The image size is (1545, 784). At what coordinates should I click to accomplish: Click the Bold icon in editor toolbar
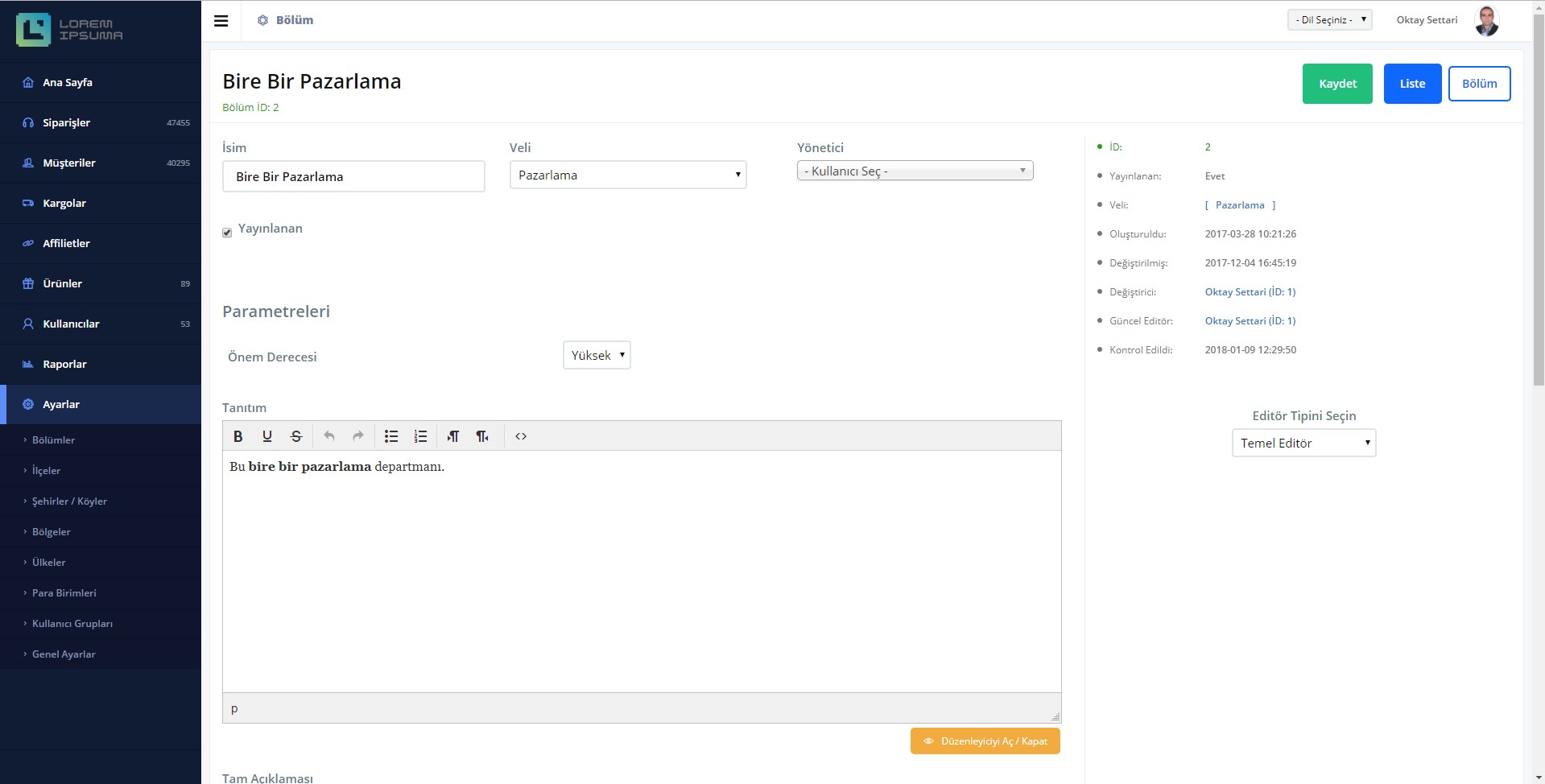coord(238,436)
